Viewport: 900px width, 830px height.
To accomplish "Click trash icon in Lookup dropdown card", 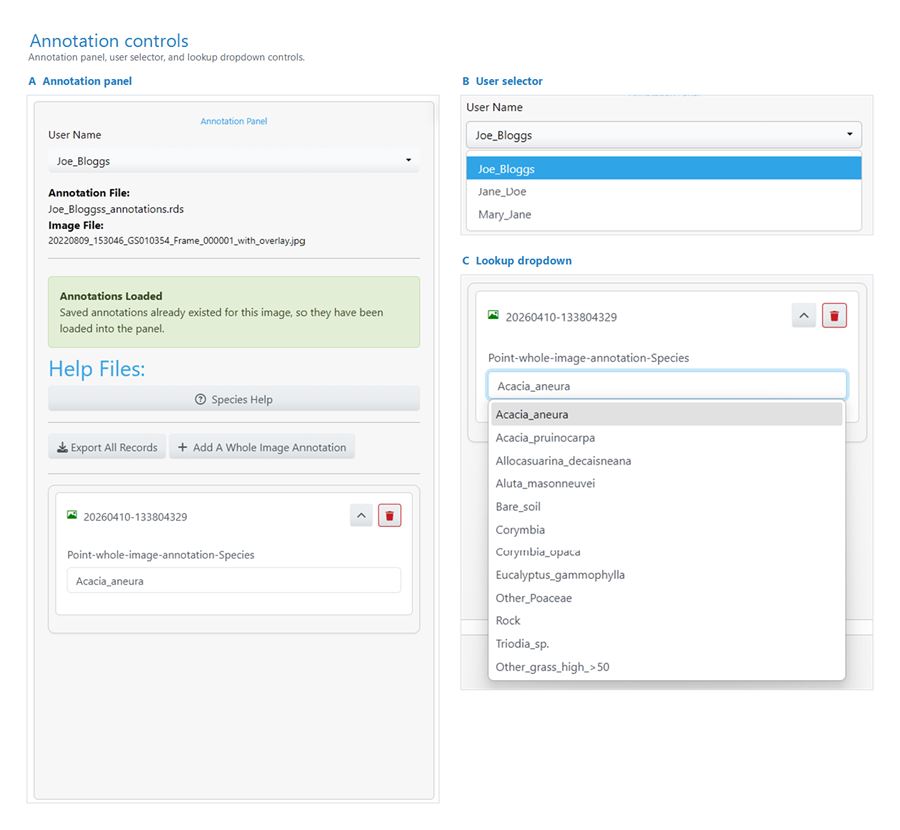I will click(834, 316).
